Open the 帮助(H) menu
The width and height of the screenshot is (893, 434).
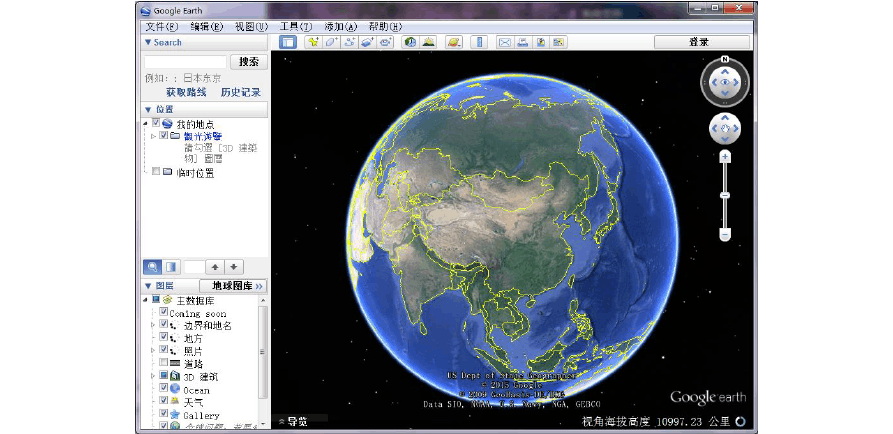(x=386, y=27)
